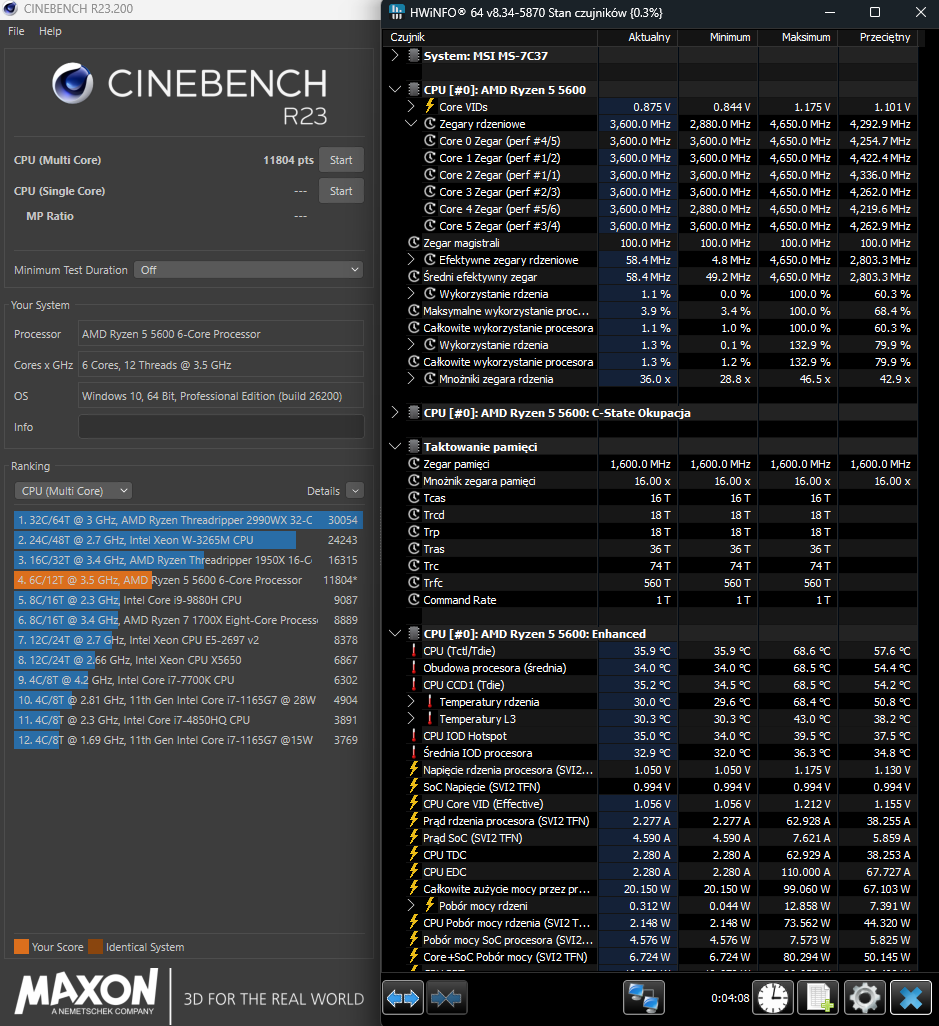Expand the System: MSI MS-7C37 sensor group
This screenshot has height=1026, width=939.
(395, 56)
